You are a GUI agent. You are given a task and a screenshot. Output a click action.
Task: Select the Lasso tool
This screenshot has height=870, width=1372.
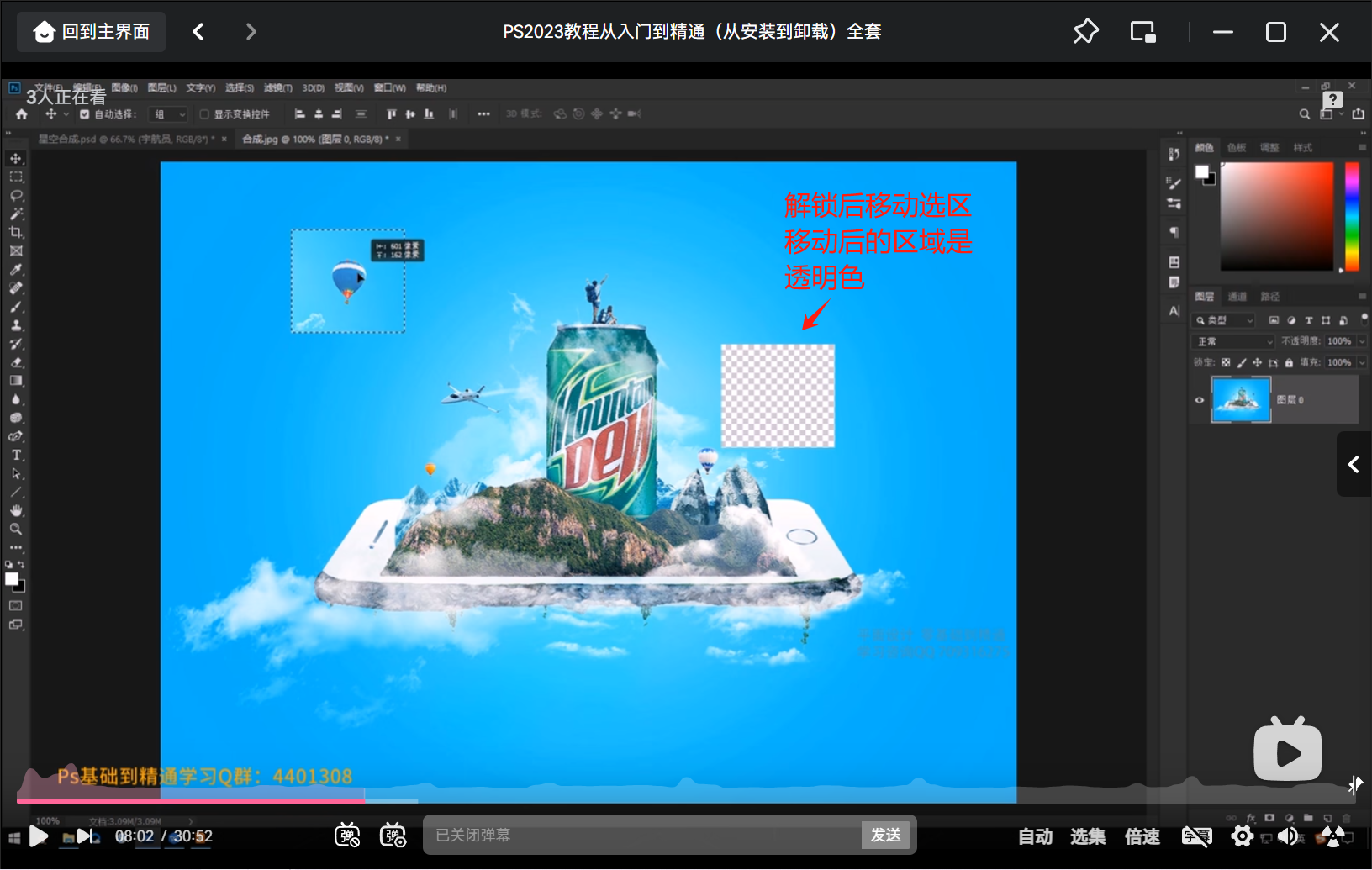coord(16,196)
